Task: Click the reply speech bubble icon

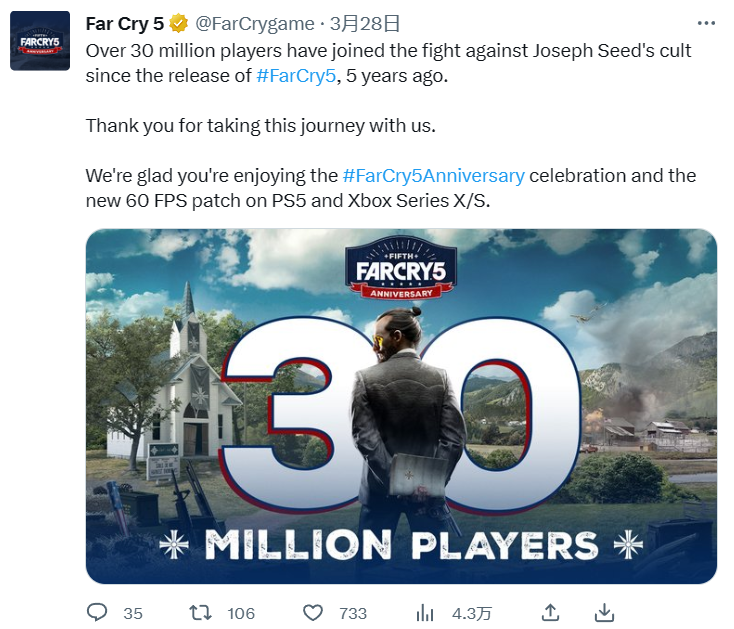Action: [x=97, y=612]
